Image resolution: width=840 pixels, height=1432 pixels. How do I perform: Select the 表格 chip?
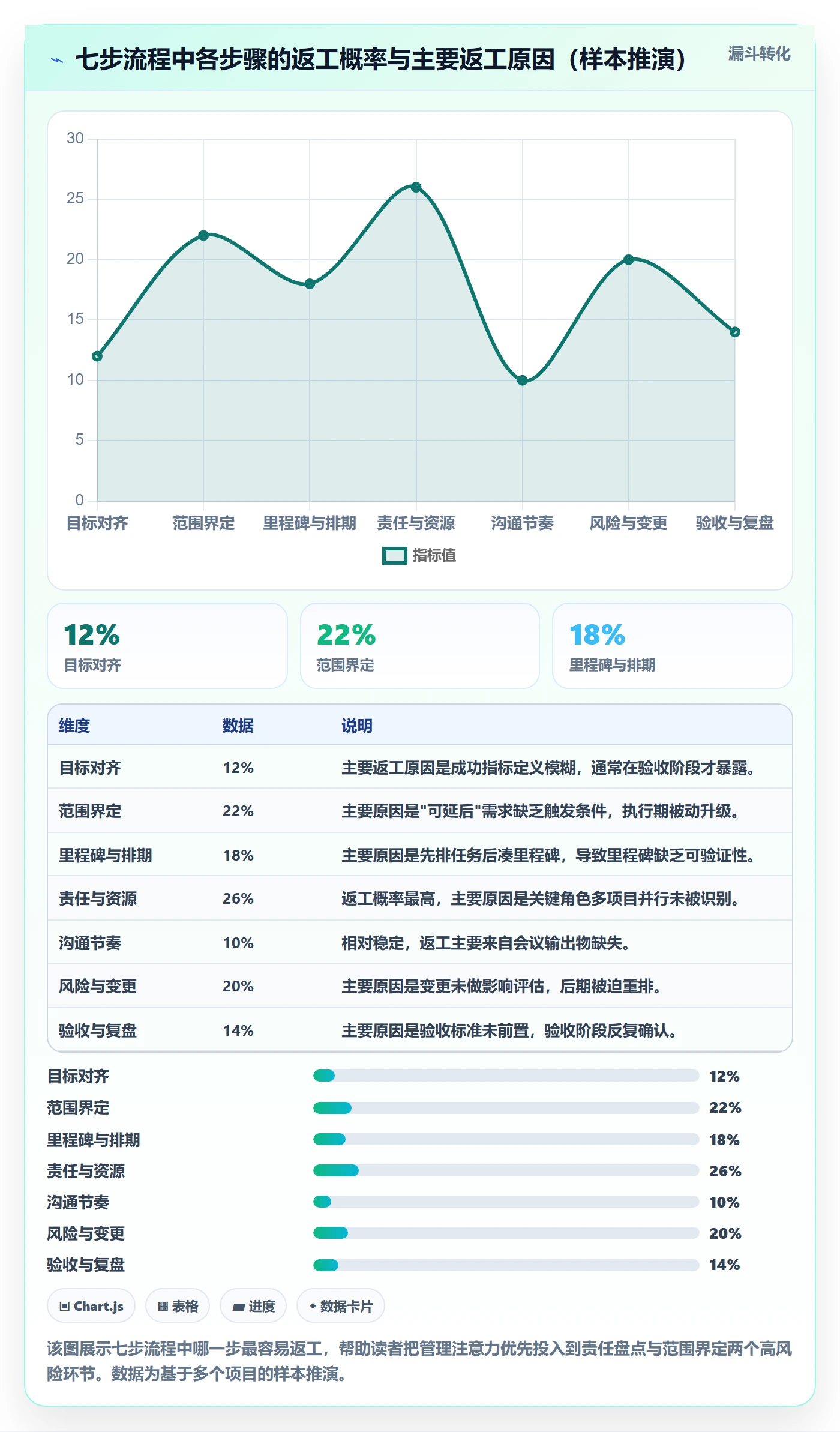(178, 1306)
